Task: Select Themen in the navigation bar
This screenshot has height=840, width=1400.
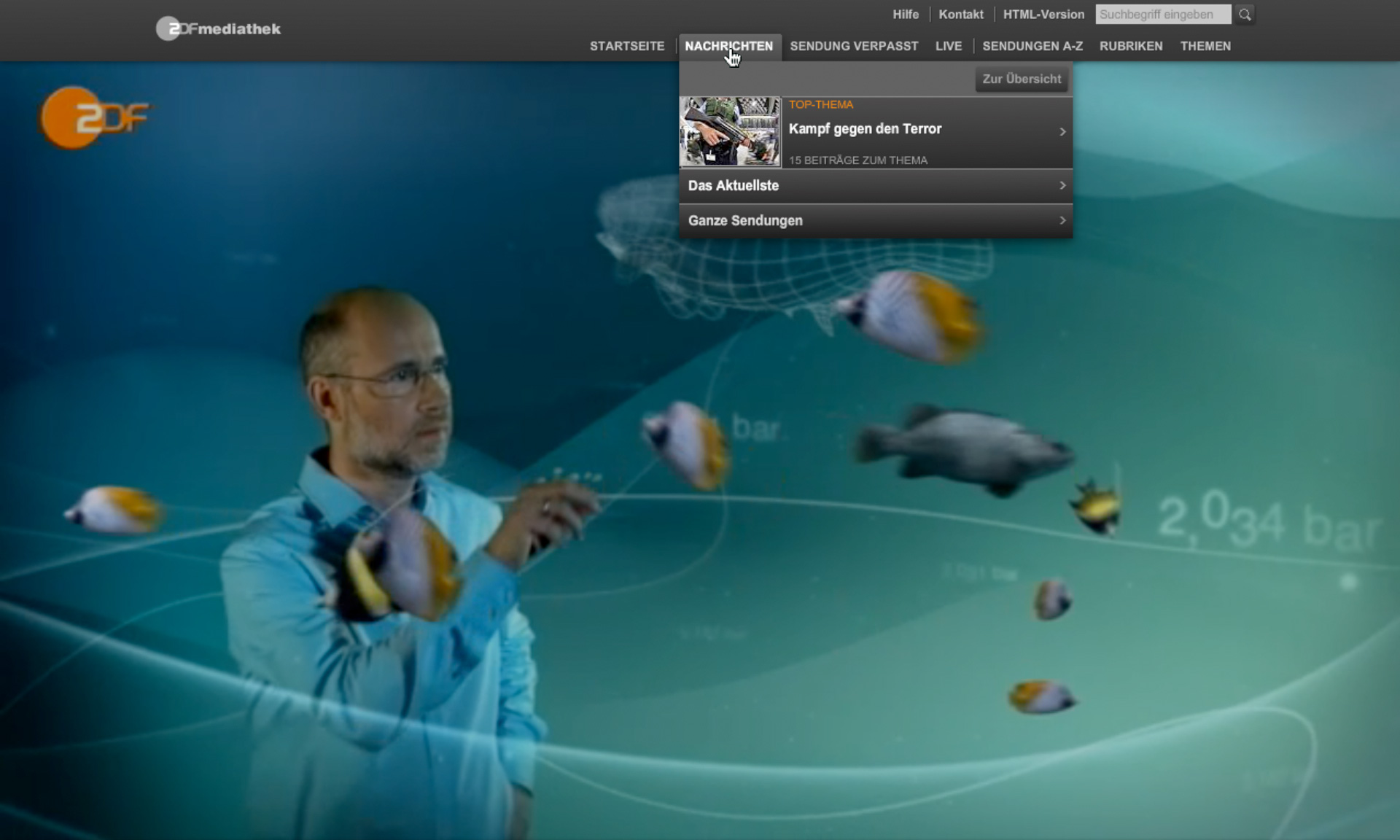Action: tap(1205, 46)
